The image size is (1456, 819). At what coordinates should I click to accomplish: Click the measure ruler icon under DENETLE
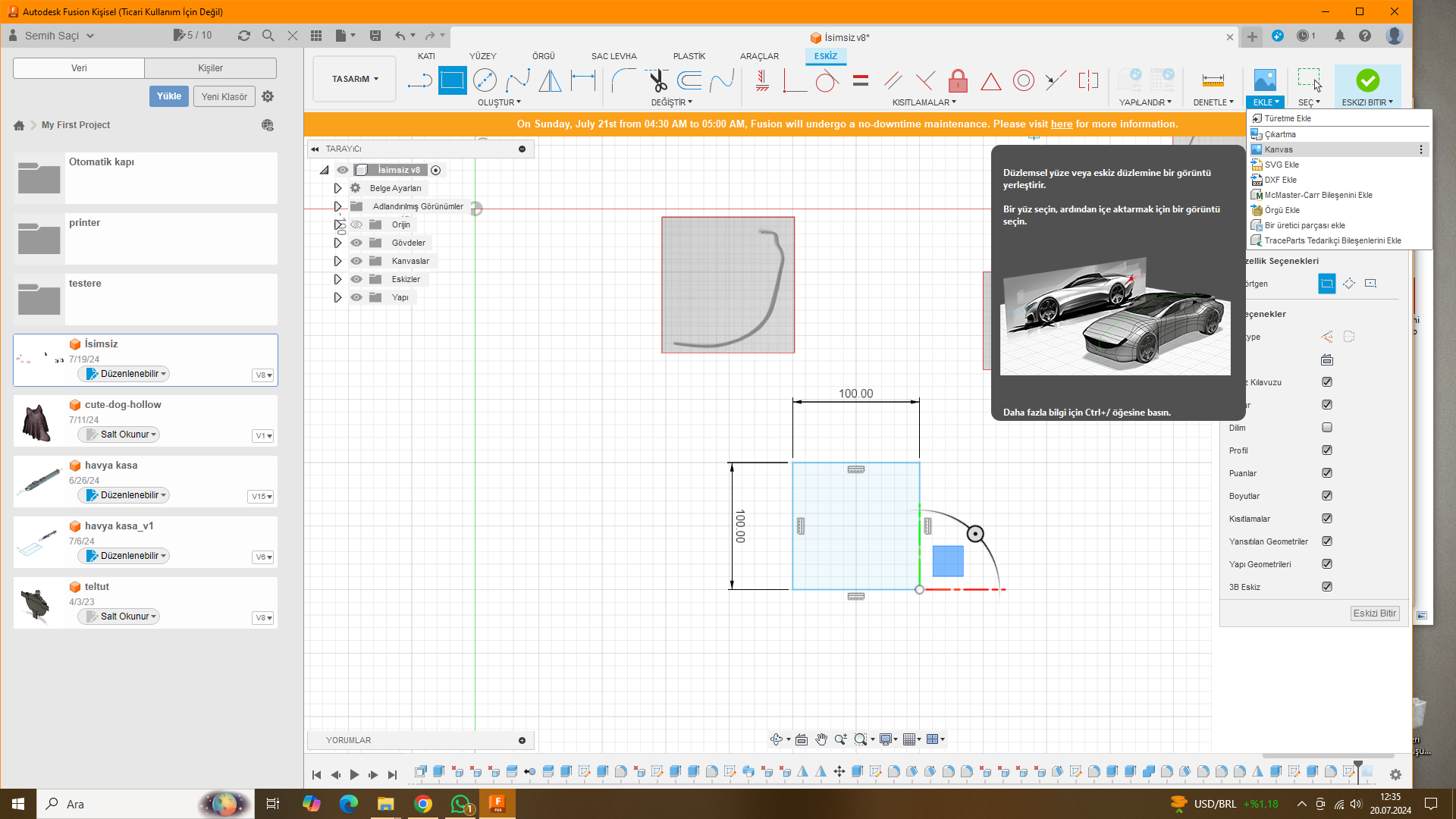click(1213, 80)
